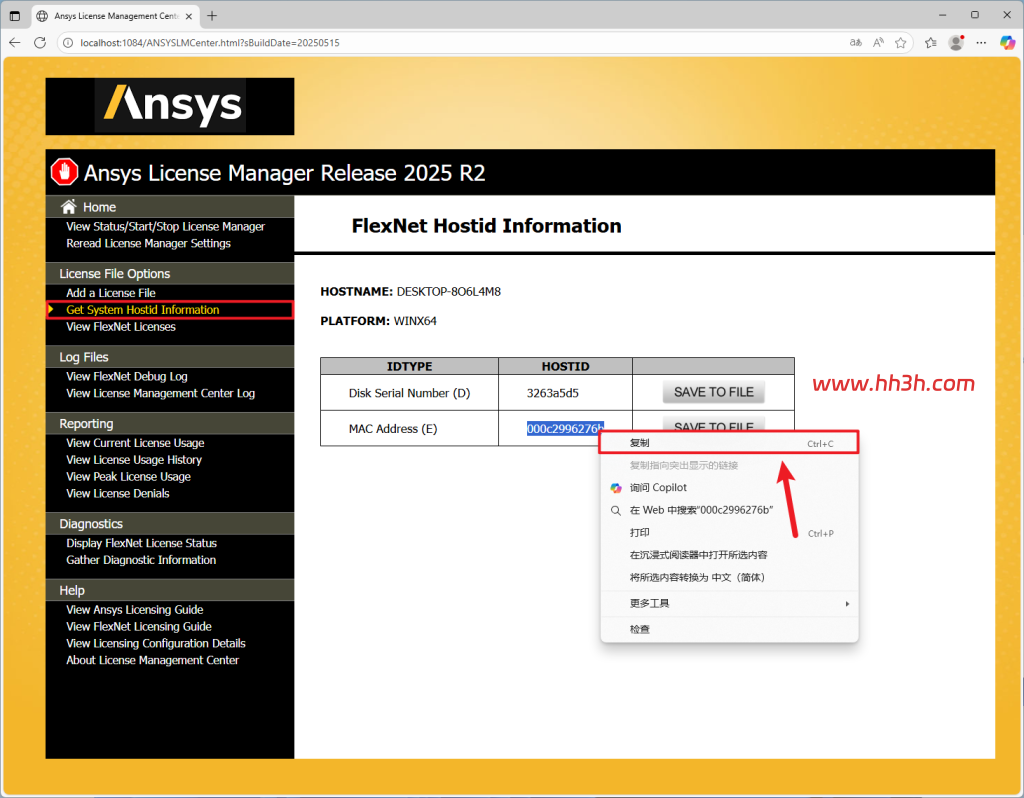The image size is (1024, 798).
Task: Choose search the Web for 000c2996276b
Action: point(729,510)
